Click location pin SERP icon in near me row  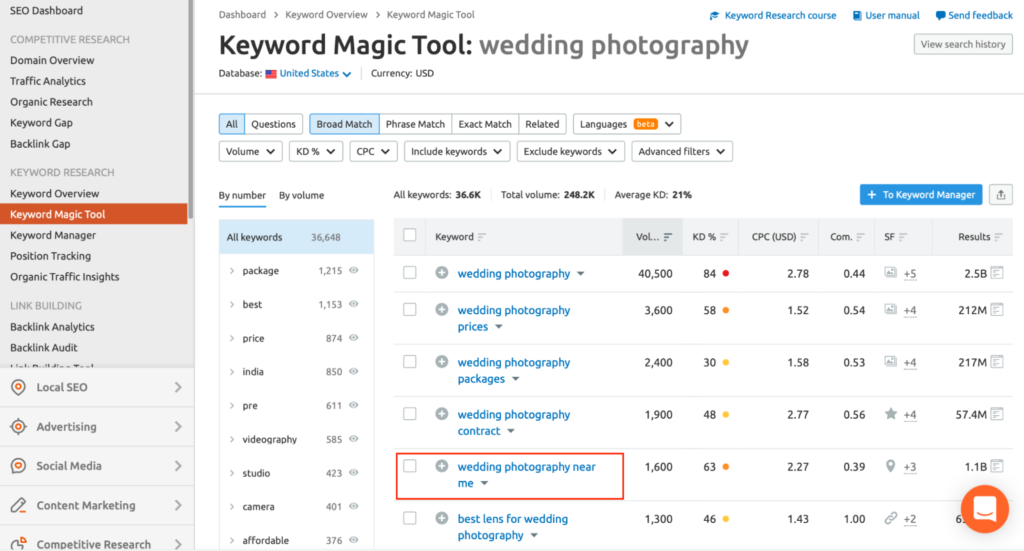(x=890, y=466)
